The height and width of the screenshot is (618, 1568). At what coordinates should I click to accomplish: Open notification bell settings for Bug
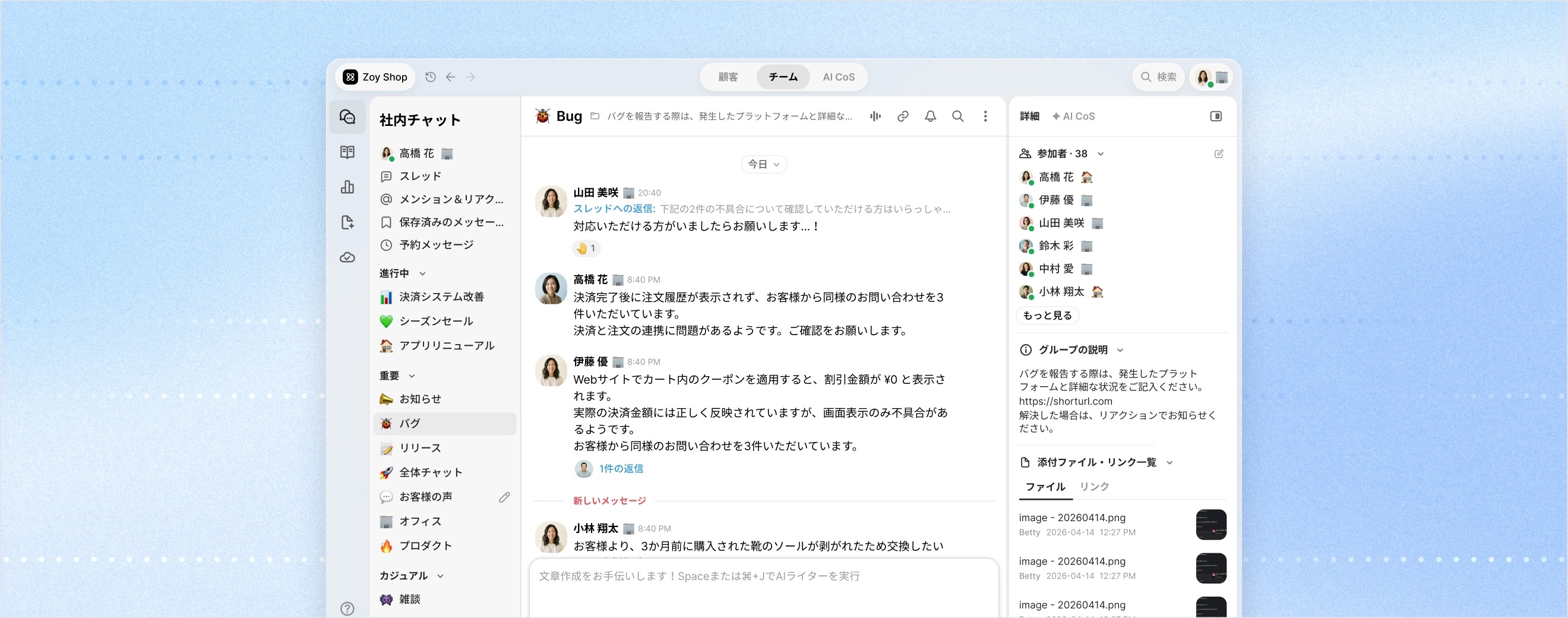[931, 116]
